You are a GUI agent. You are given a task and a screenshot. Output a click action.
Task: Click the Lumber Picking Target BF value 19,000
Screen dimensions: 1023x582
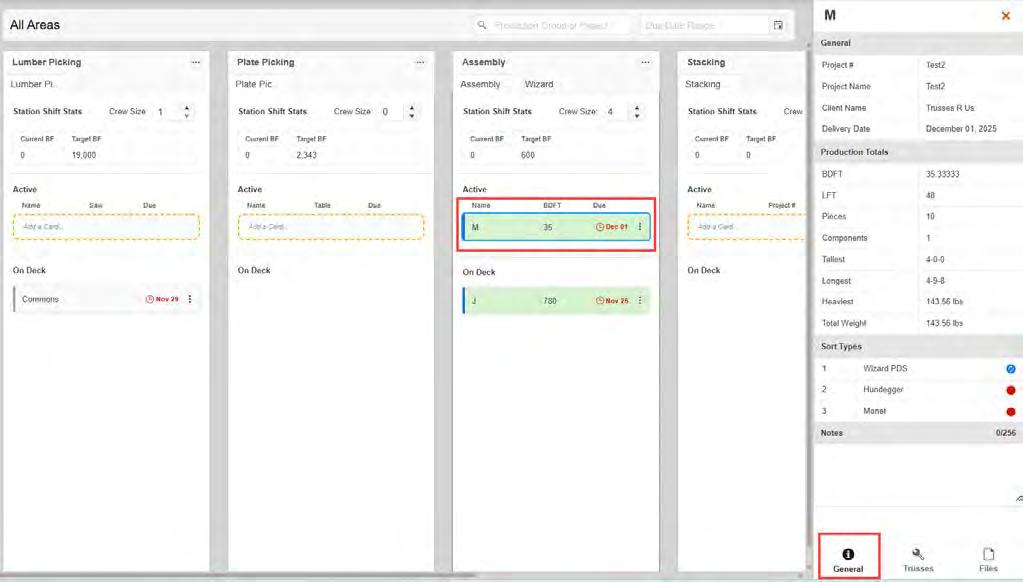tap(84, 155)
